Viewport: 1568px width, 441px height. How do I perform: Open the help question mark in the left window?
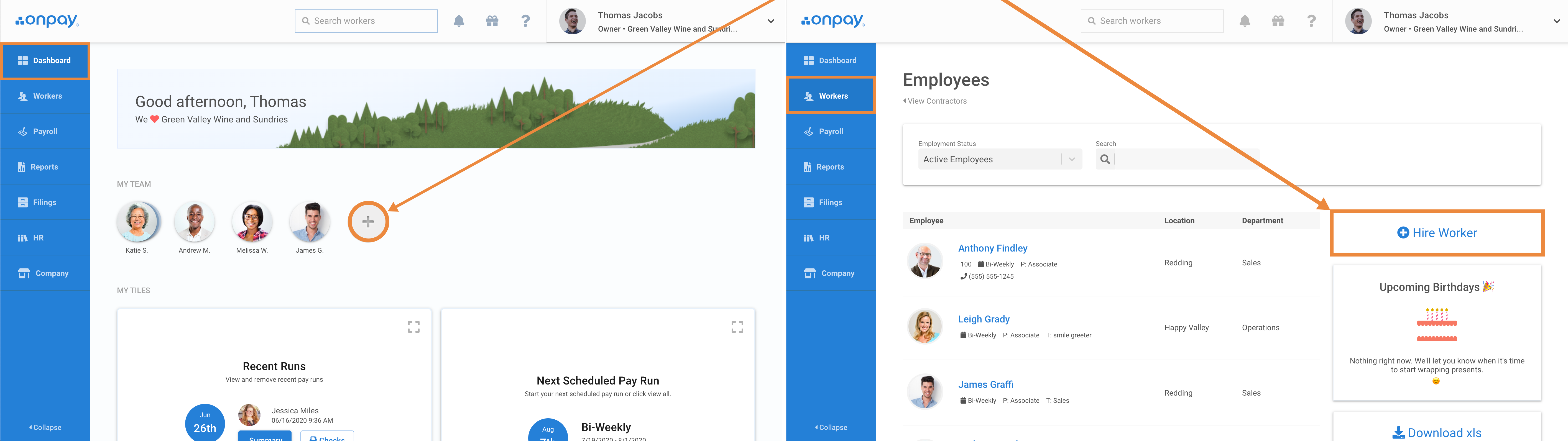(526, 21)
